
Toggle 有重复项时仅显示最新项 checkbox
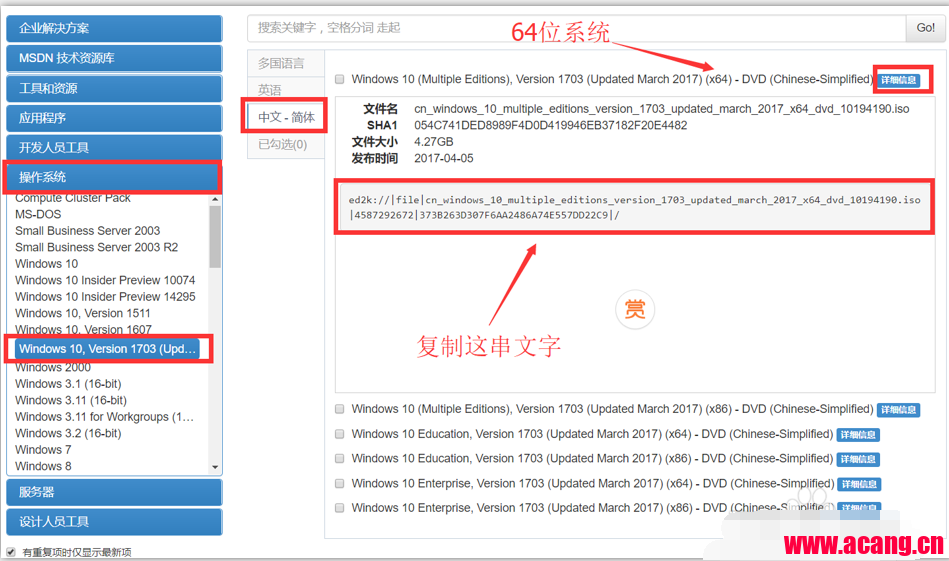point(11,552)
